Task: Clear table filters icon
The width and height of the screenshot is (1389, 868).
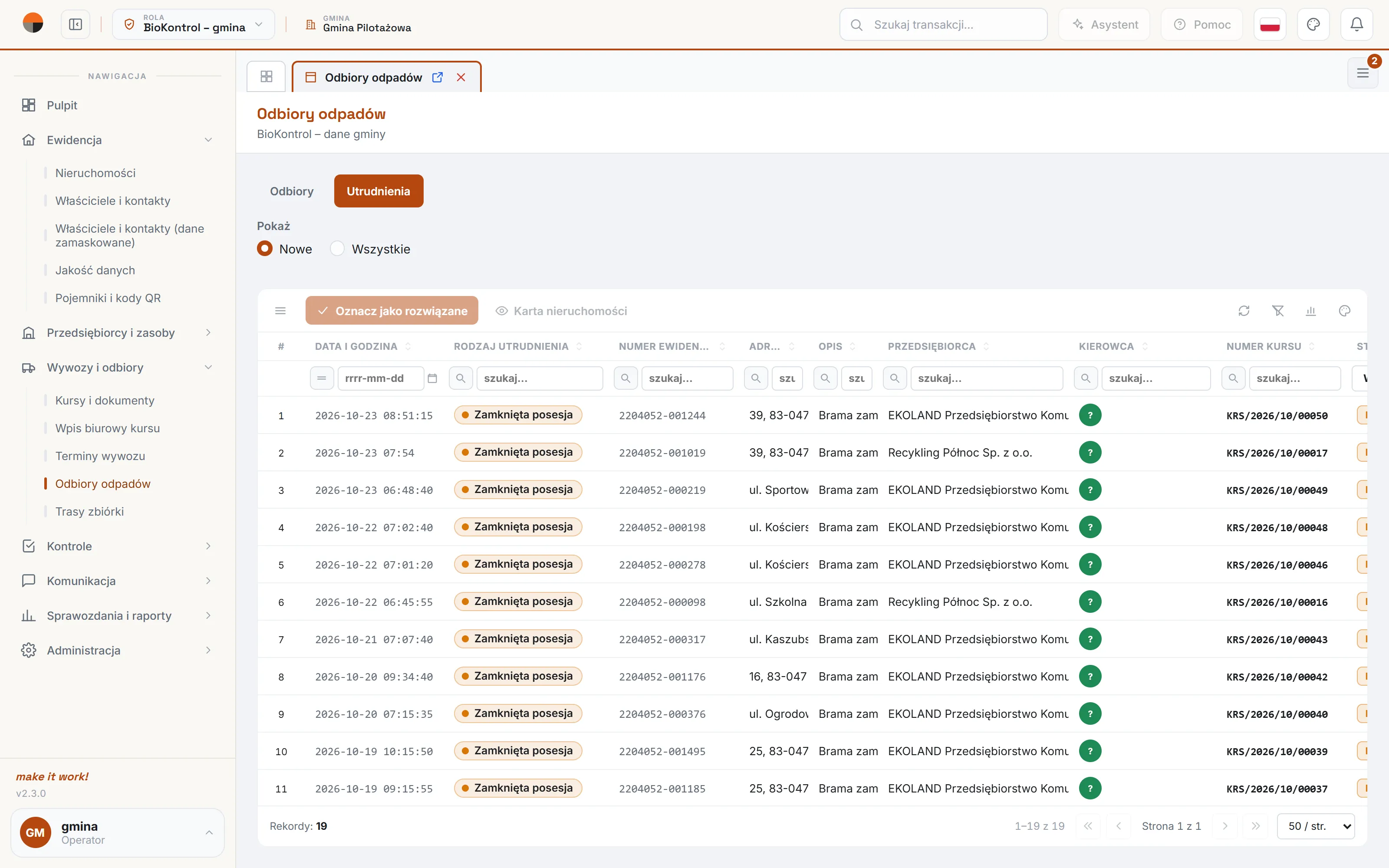Action: (1277, 311)
